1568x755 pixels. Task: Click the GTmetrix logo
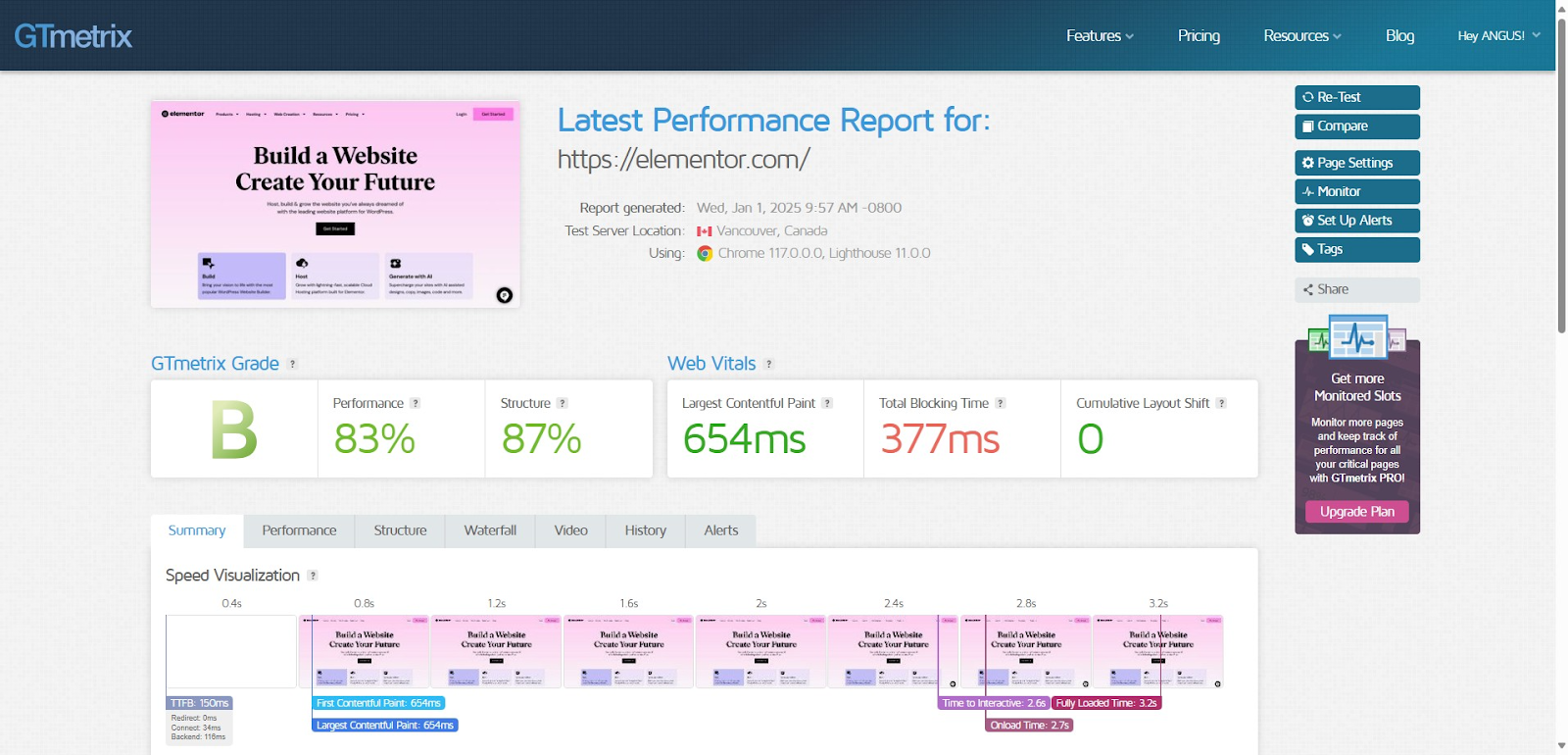[x=73, y=36]
